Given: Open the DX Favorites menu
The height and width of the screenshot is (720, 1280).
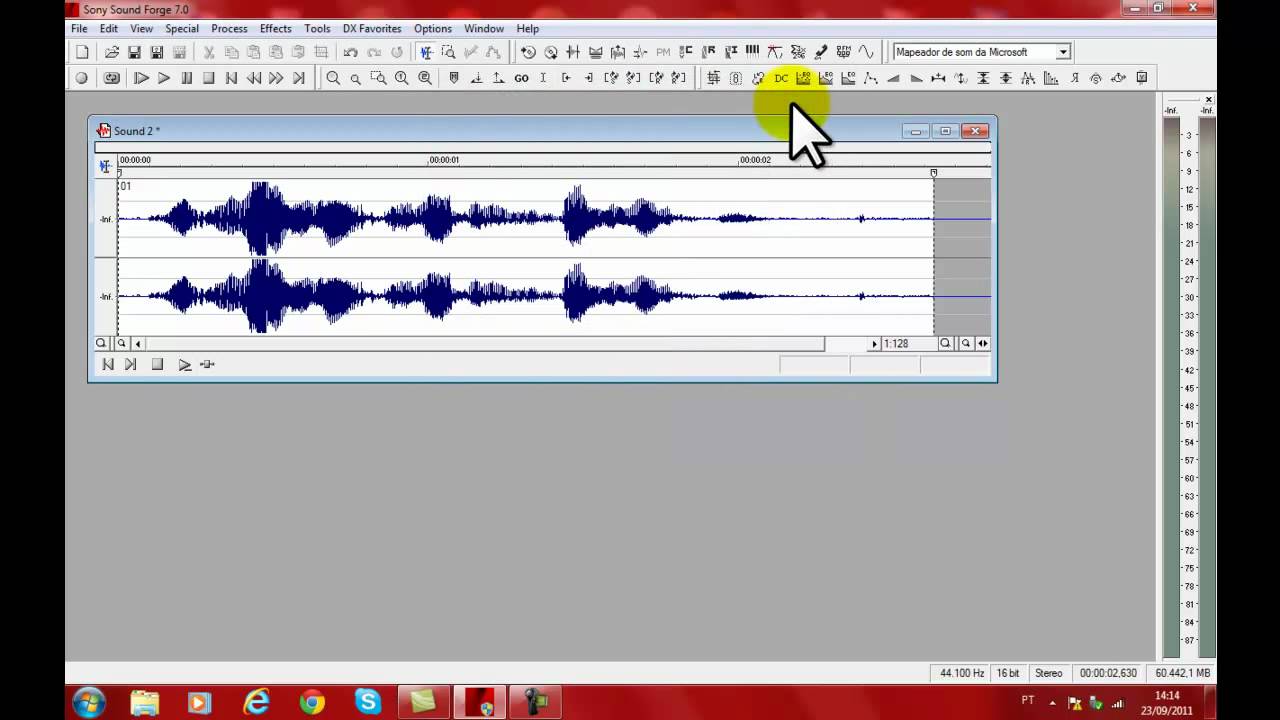Looking at the screenshot, I should coord(372,29).
